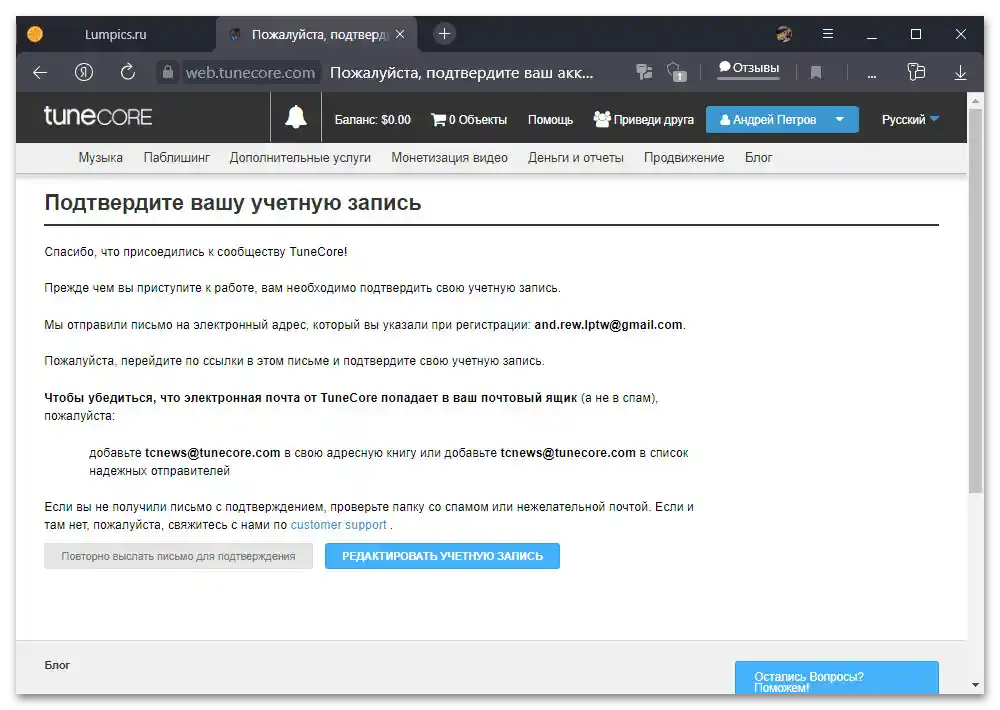Image resolution: width=1000 pixels, height=710 pixels.
Task: Click the first tcnews@tunecore.com address
Action: click(212, 453)
